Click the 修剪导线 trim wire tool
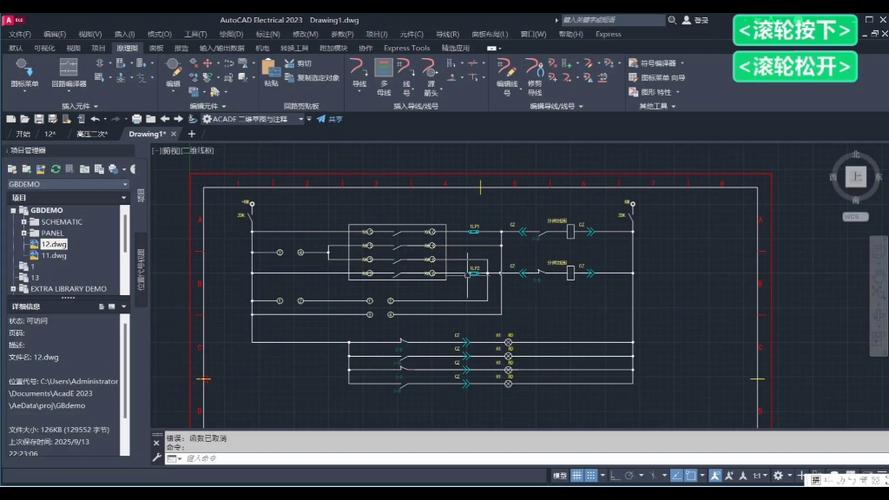The image size is (889, 500). coord(534,77)
